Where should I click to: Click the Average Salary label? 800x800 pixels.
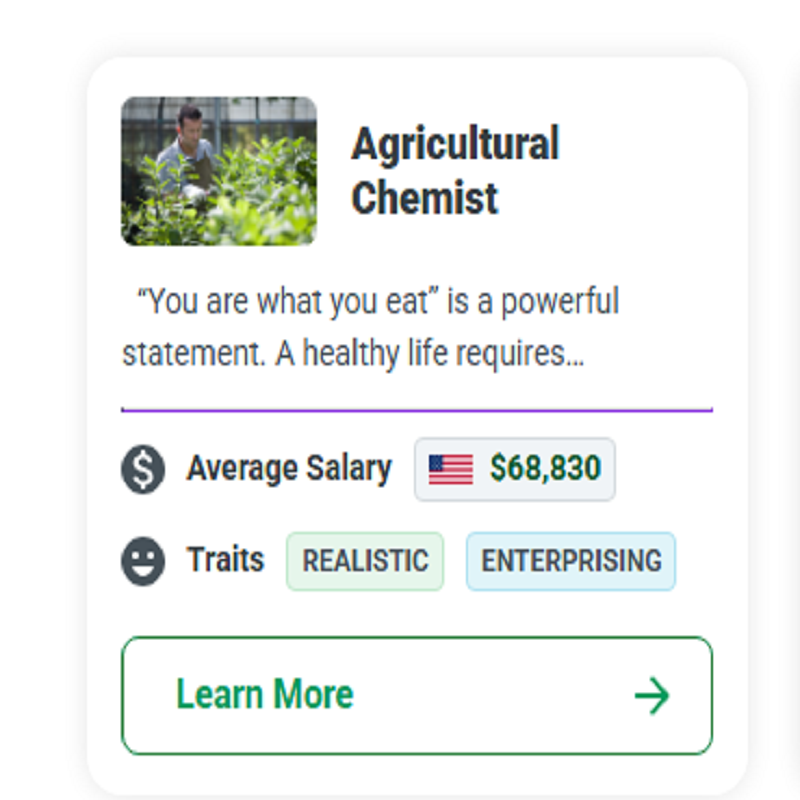(289, 468)
